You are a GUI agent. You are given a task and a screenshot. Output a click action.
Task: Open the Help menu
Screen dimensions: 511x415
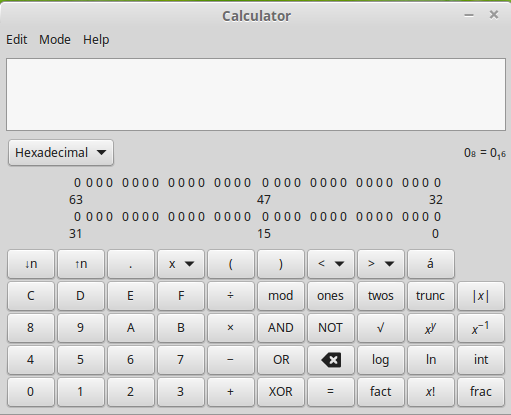tap(96, 40)
